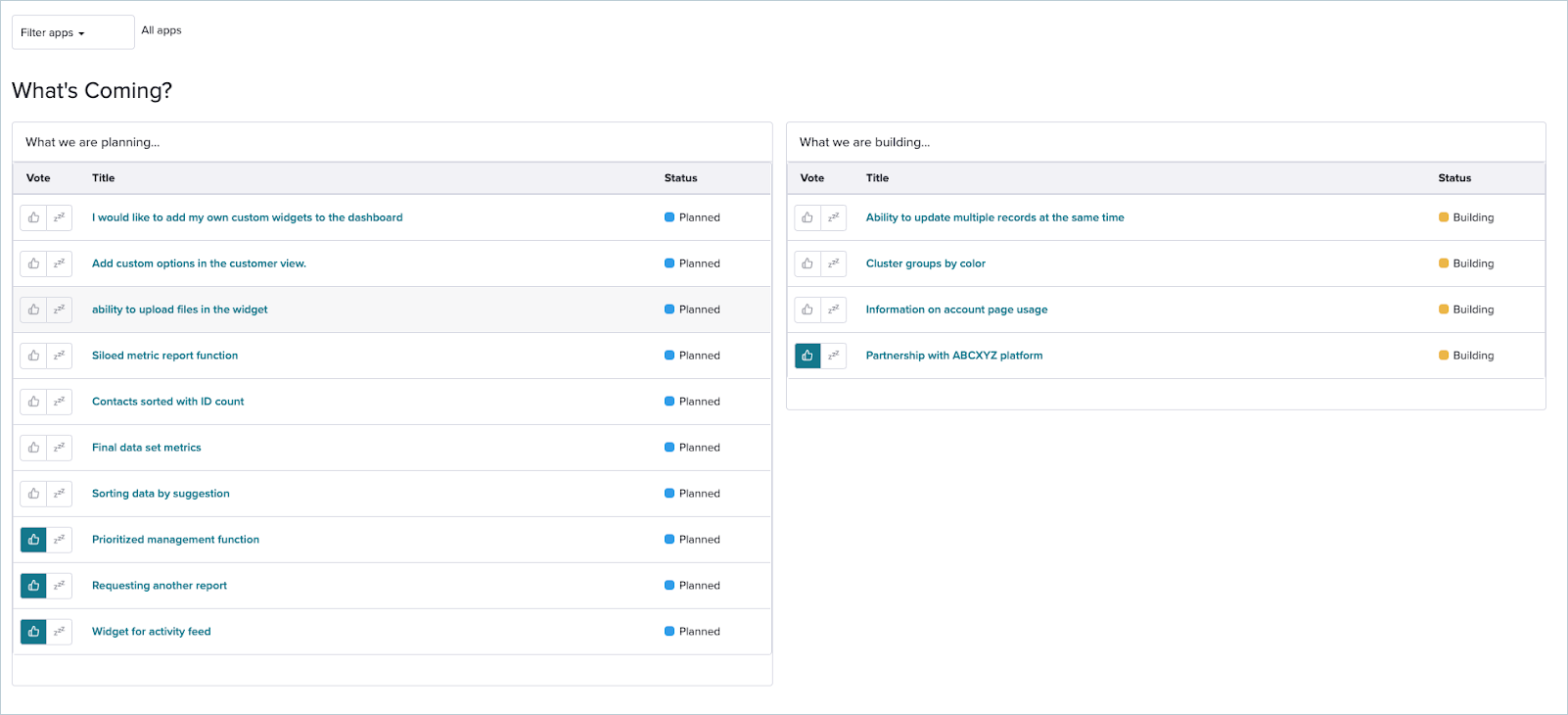Open the Filter apps dropdown

72,32
